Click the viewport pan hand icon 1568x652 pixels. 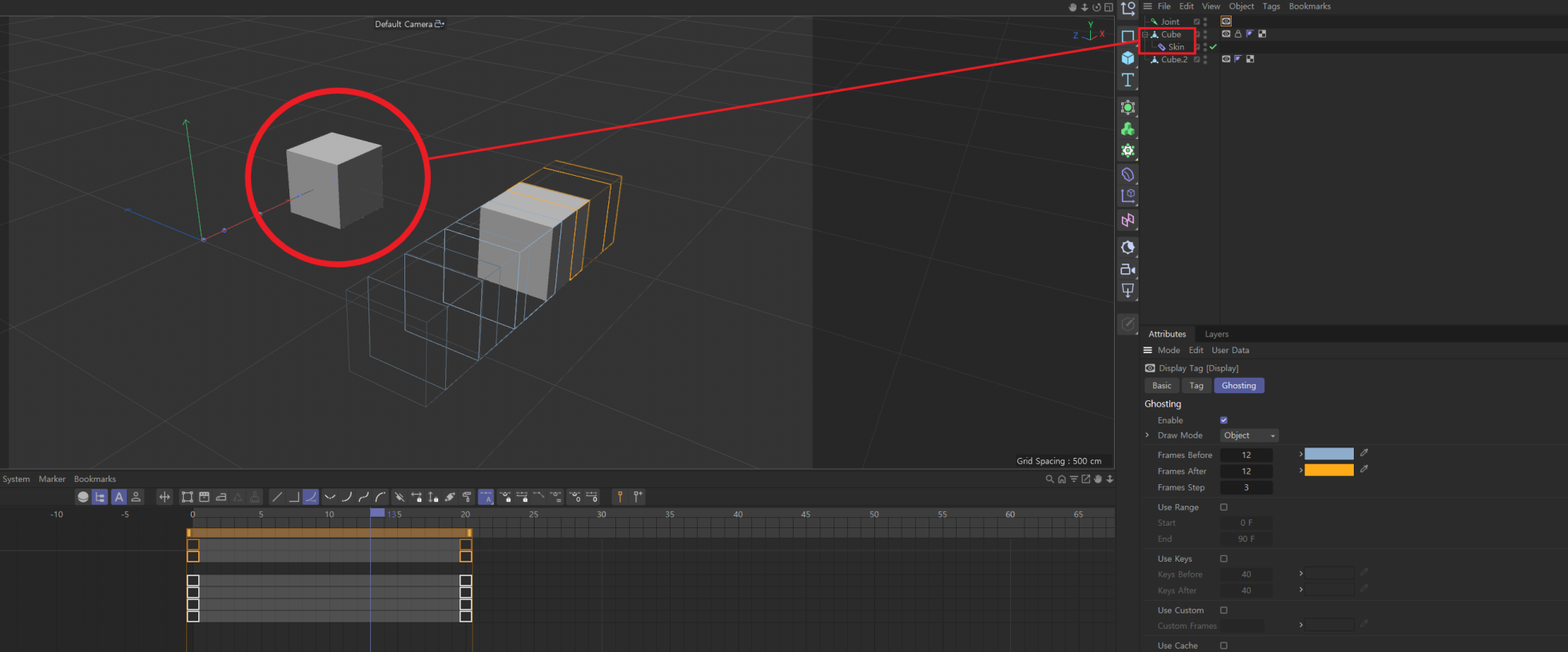click(1073, 7)
